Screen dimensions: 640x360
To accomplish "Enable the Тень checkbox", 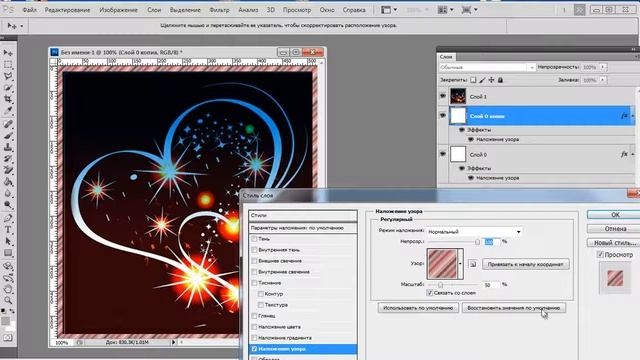I will click(254, 239).
